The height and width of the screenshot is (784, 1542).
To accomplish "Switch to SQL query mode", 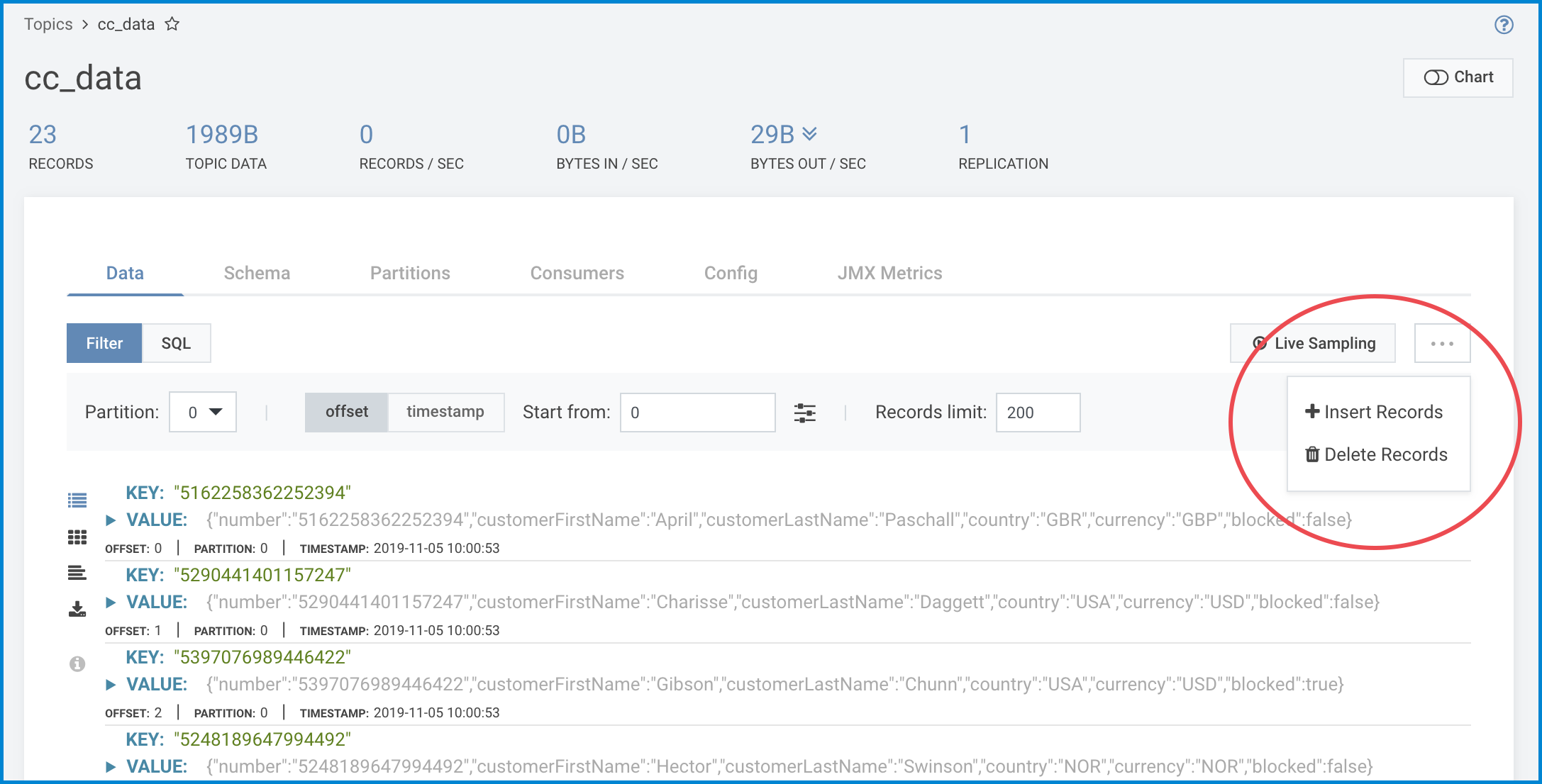I will click(176, 343).
